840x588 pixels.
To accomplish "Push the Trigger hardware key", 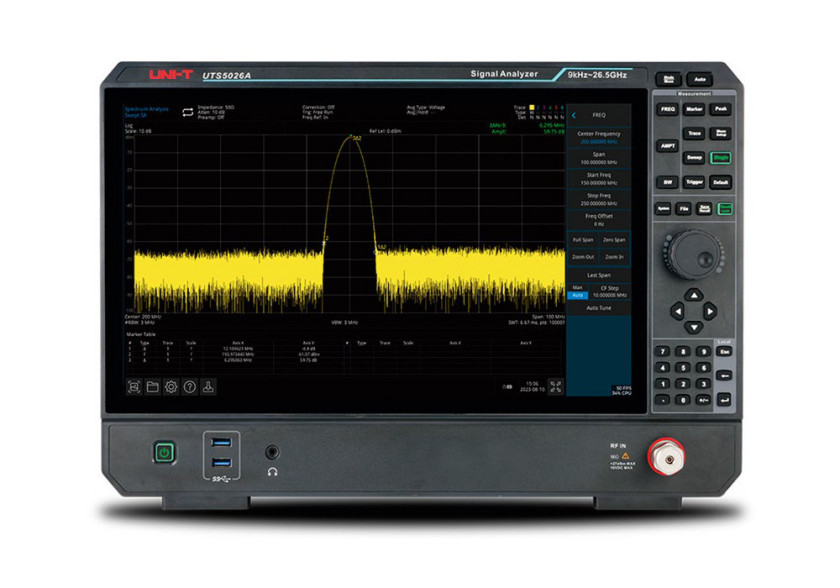I will pos(694,183).
